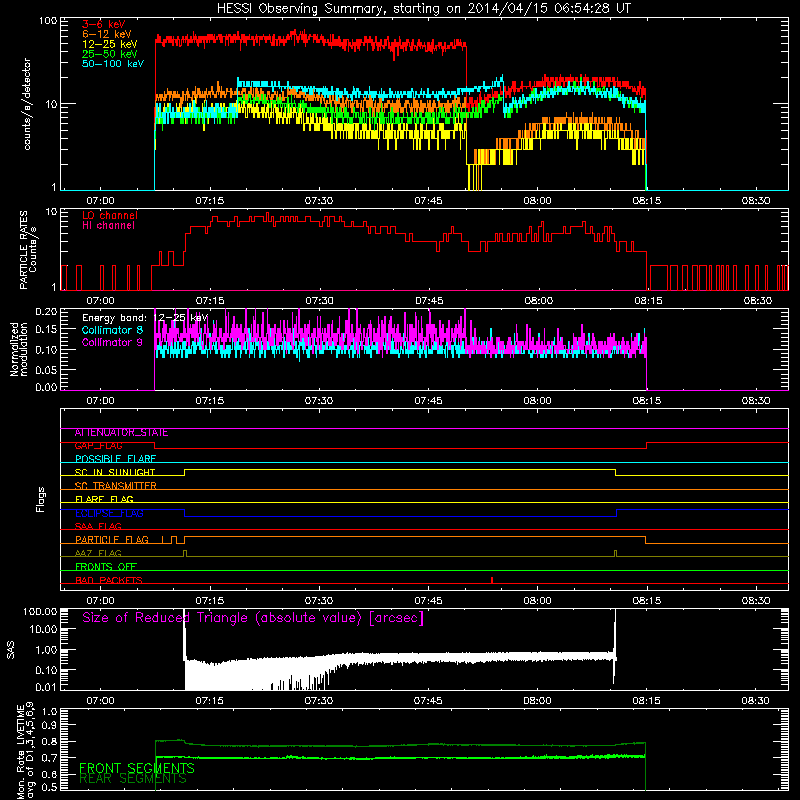Click the FRONTS_OFF flag label

(x=106, y=567)
